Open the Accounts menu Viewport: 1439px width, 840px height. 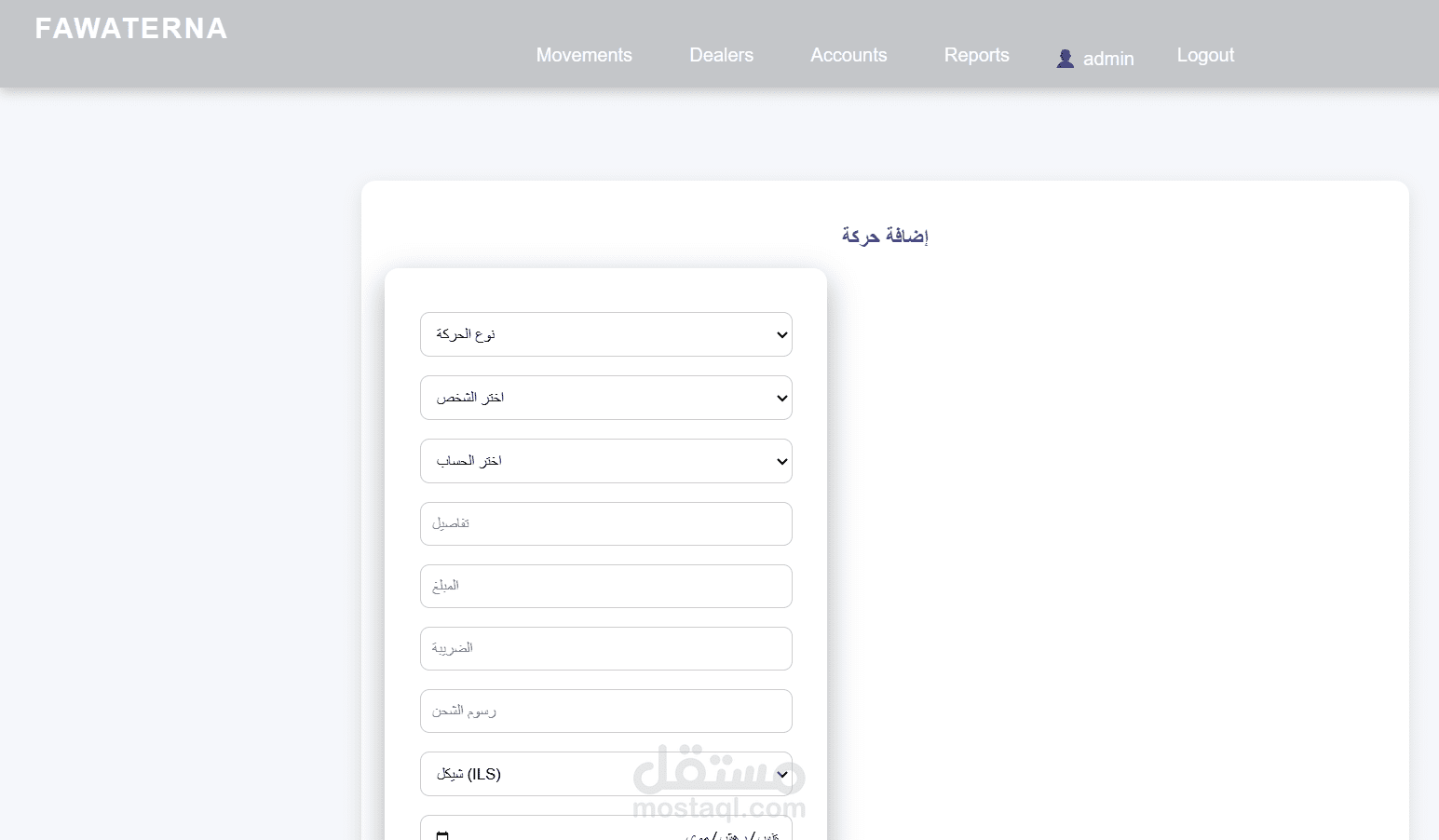tap(848, 55)
